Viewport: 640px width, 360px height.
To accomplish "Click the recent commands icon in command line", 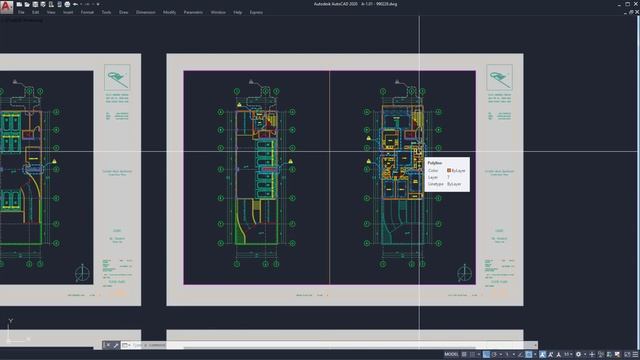I will pos(125,345).
